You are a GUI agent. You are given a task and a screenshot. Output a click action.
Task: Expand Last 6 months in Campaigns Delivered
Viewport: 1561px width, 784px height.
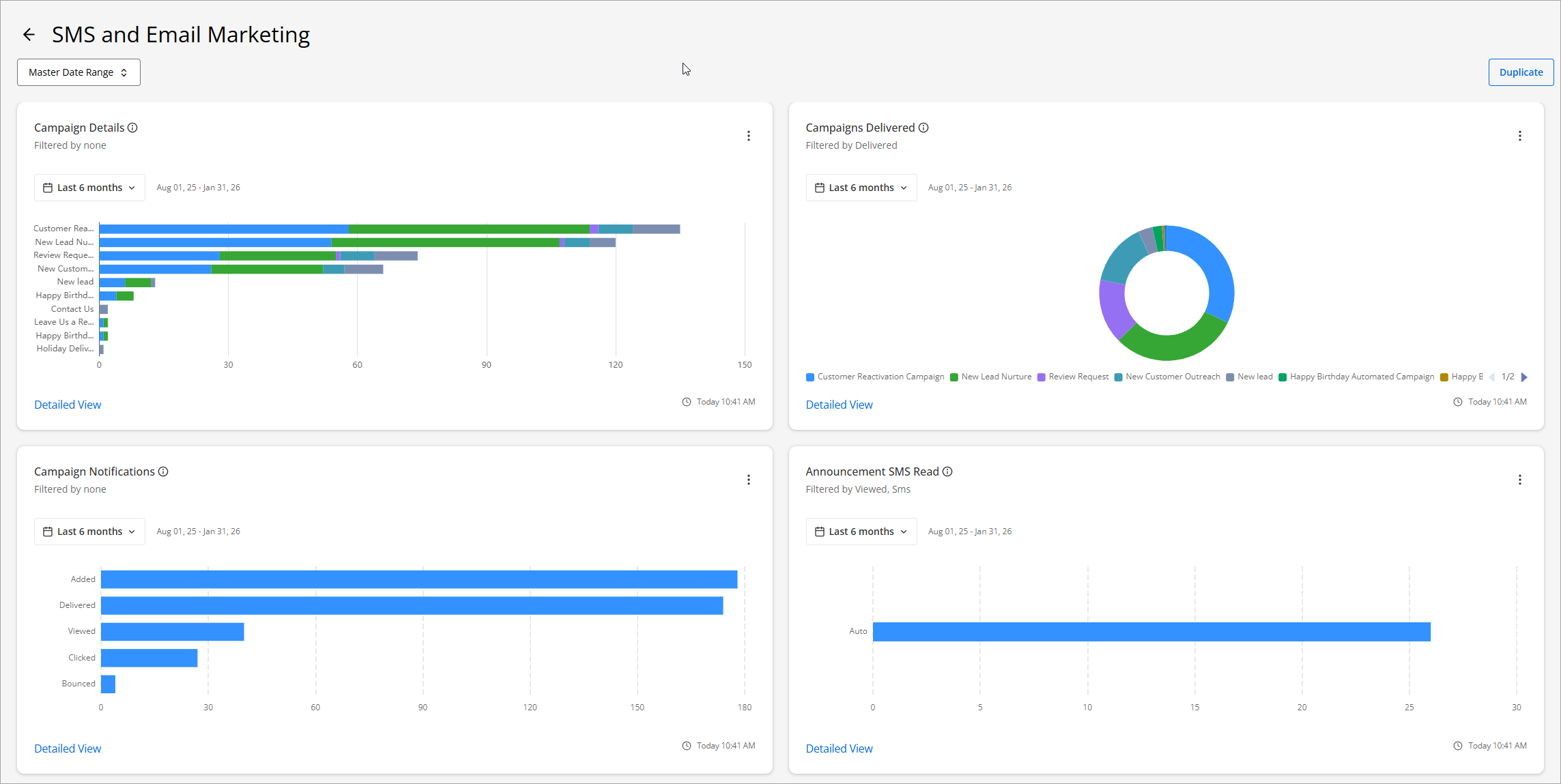pos(861,188)
